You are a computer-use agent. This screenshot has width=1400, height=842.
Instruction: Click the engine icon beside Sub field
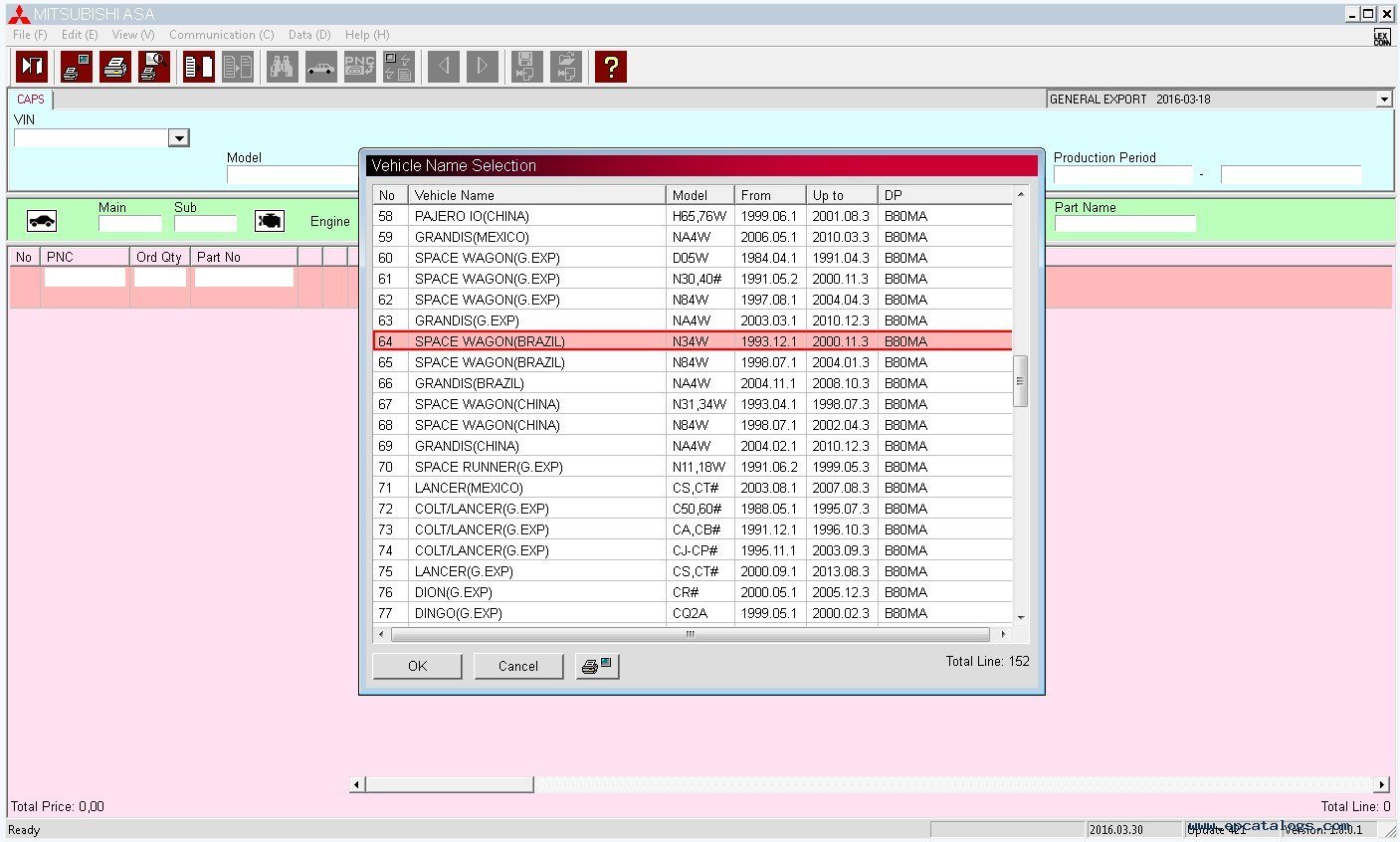(270, 221)
